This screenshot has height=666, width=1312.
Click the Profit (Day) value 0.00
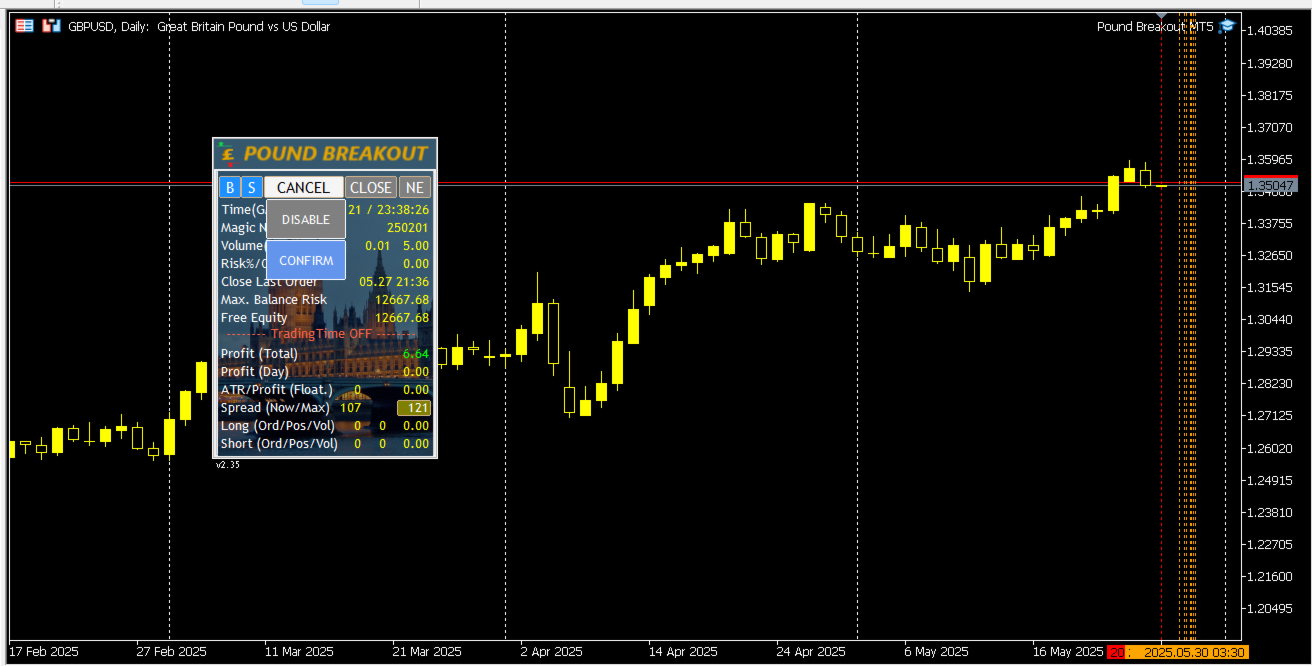tap(416, 372)
